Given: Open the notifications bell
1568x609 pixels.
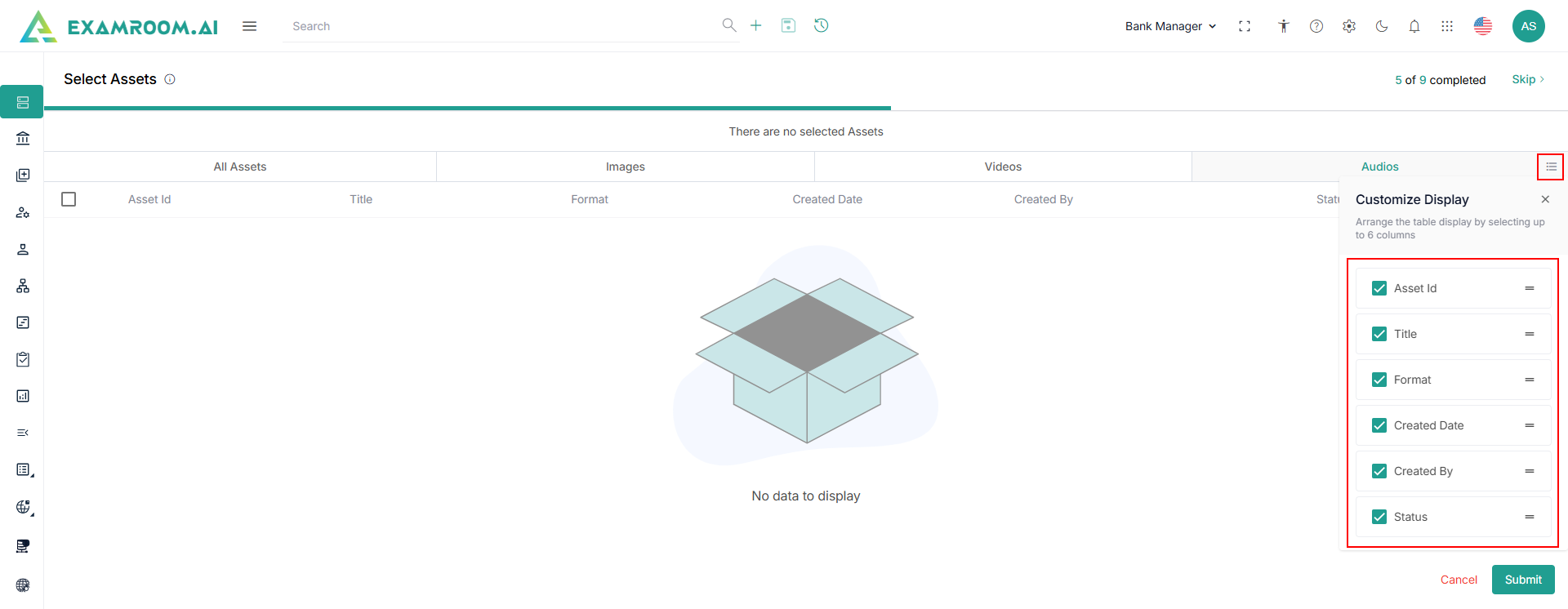Looking at the screenshot, I should click(x=1414, y=26).
